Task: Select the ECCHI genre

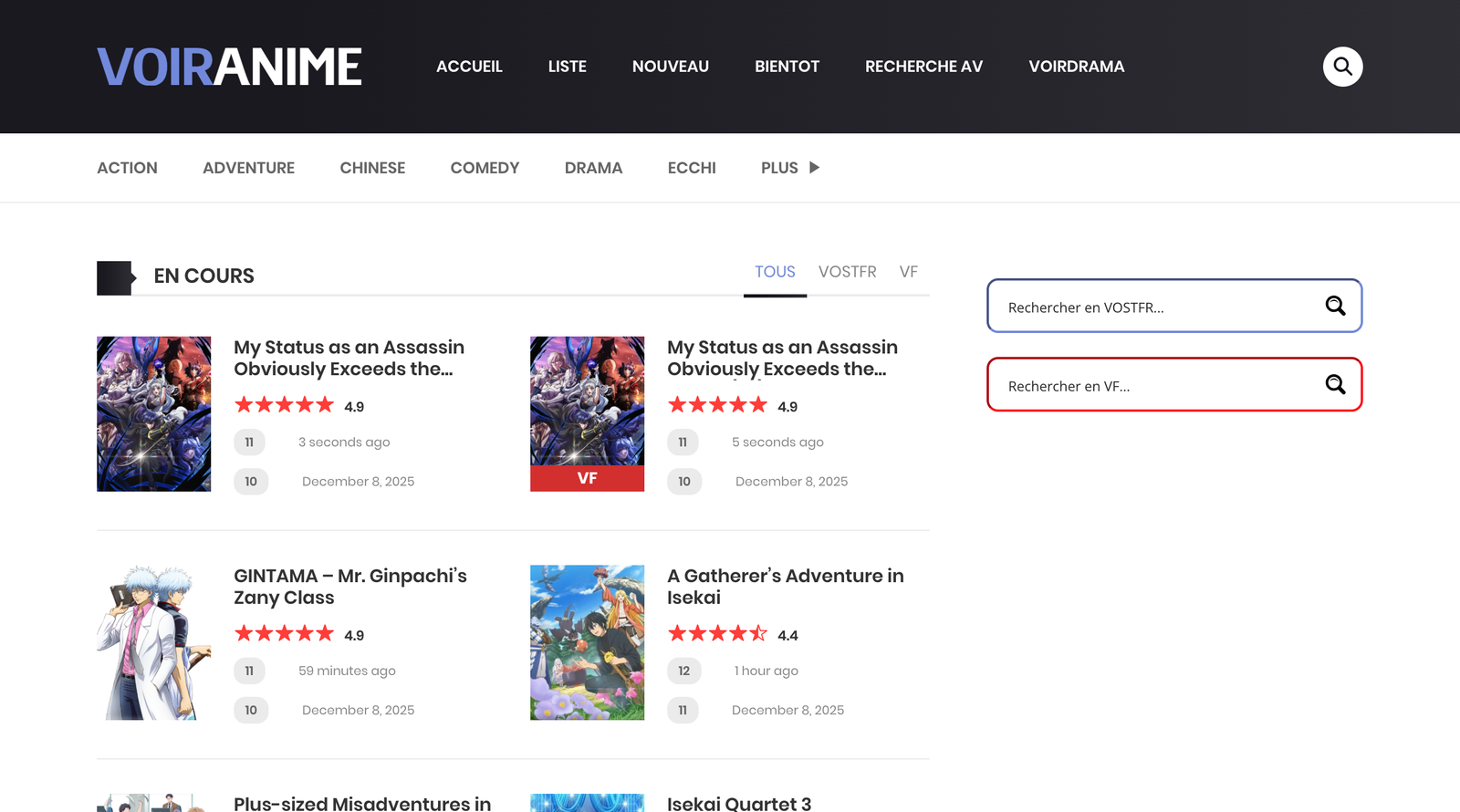Action: (692, 168)
